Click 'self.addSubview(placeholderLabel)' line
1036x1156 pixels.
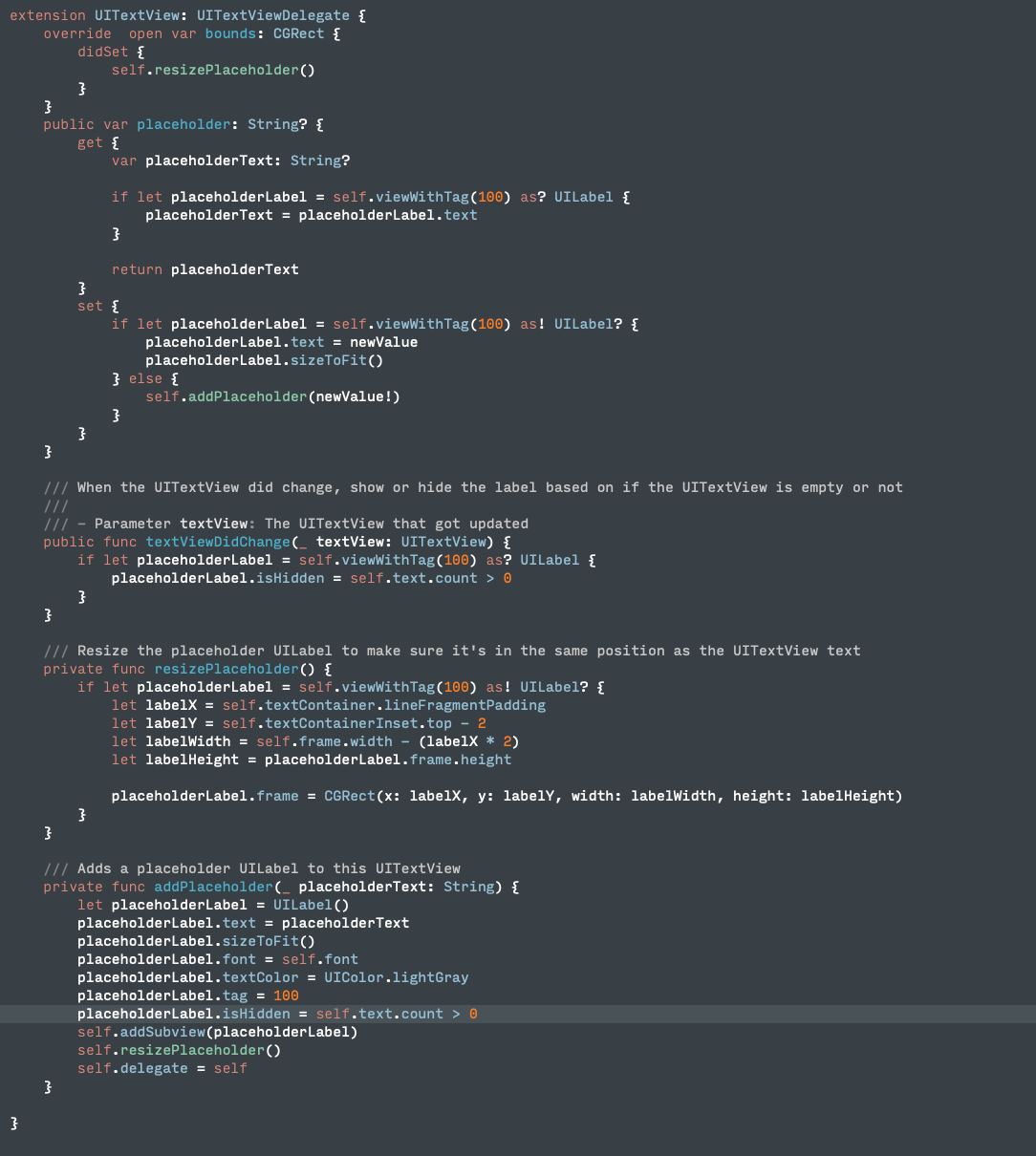click(x=218, y=1032)
